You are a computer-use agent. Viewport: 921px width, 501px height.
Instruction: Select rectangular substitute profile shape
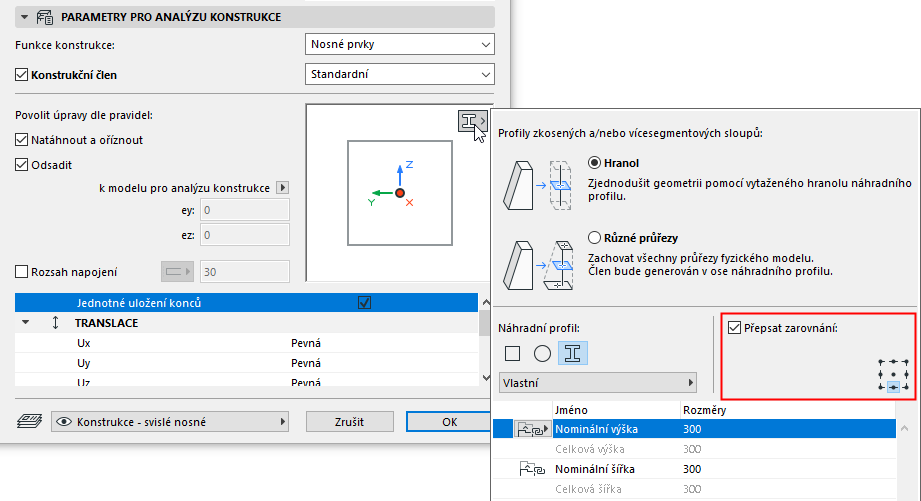[x=513, y=353]
